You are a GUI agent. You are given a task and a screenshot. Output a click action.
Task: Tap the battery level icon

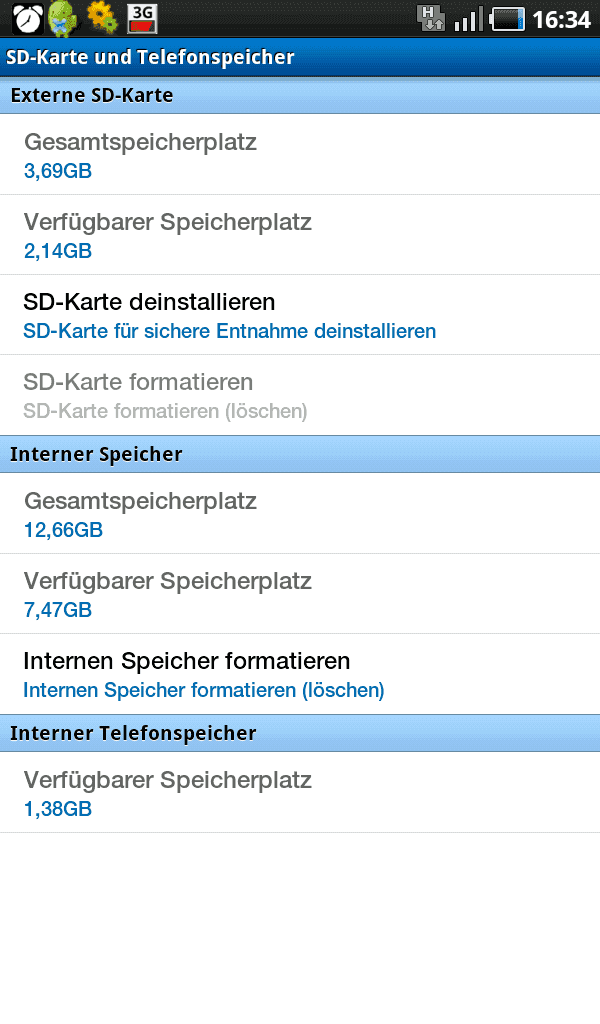[x=507, y=19]
